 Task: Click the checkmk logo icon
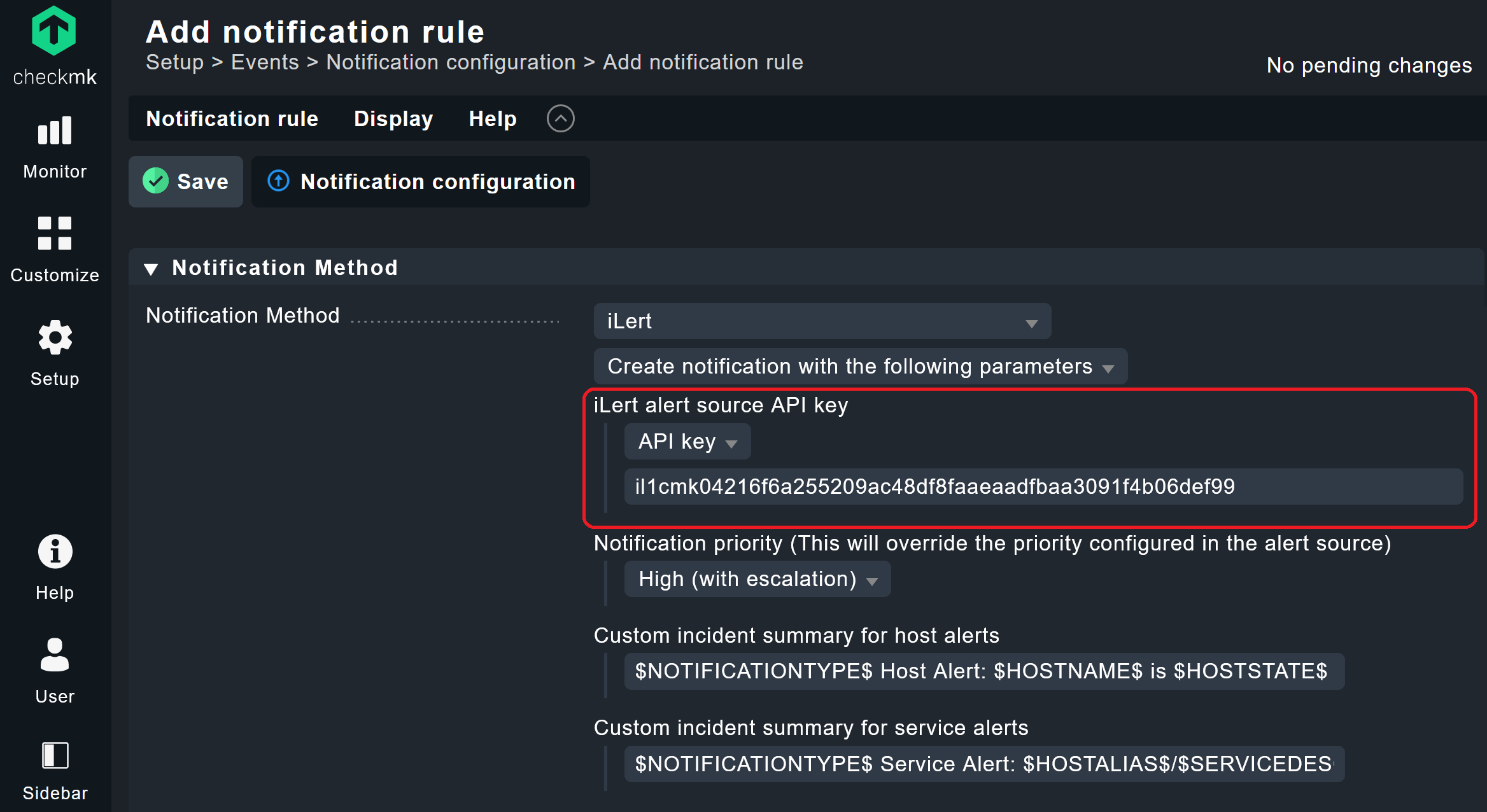click(x=54, y=31)
